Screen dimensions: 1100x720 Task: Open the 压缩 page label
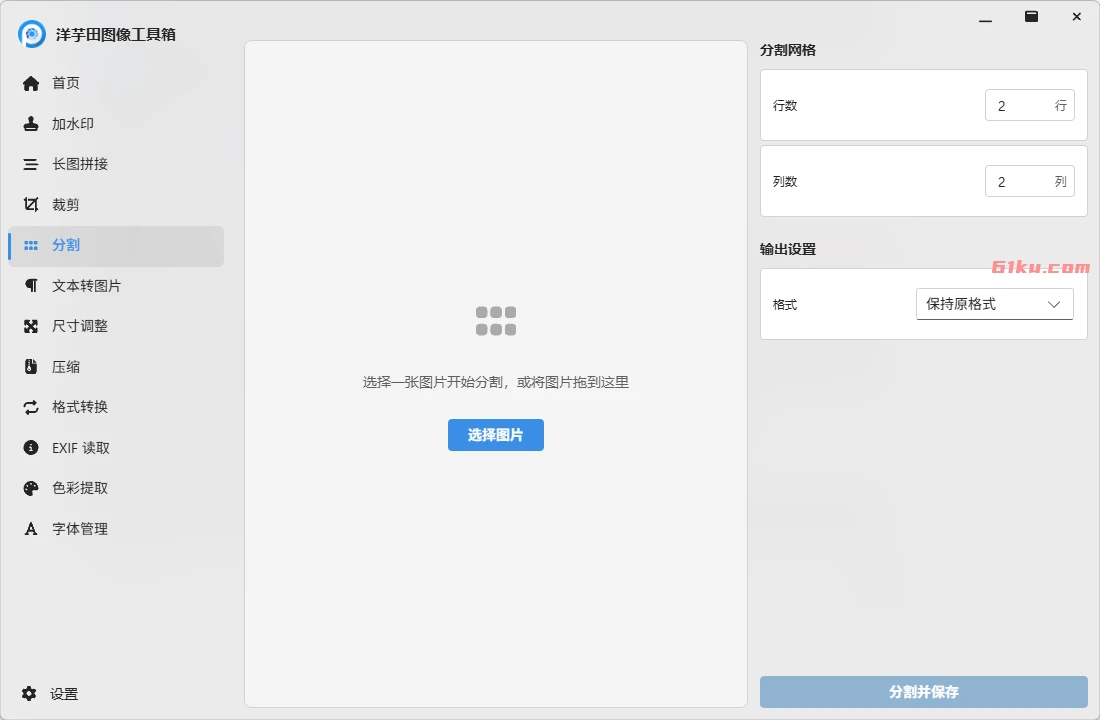tap(66, 366)
